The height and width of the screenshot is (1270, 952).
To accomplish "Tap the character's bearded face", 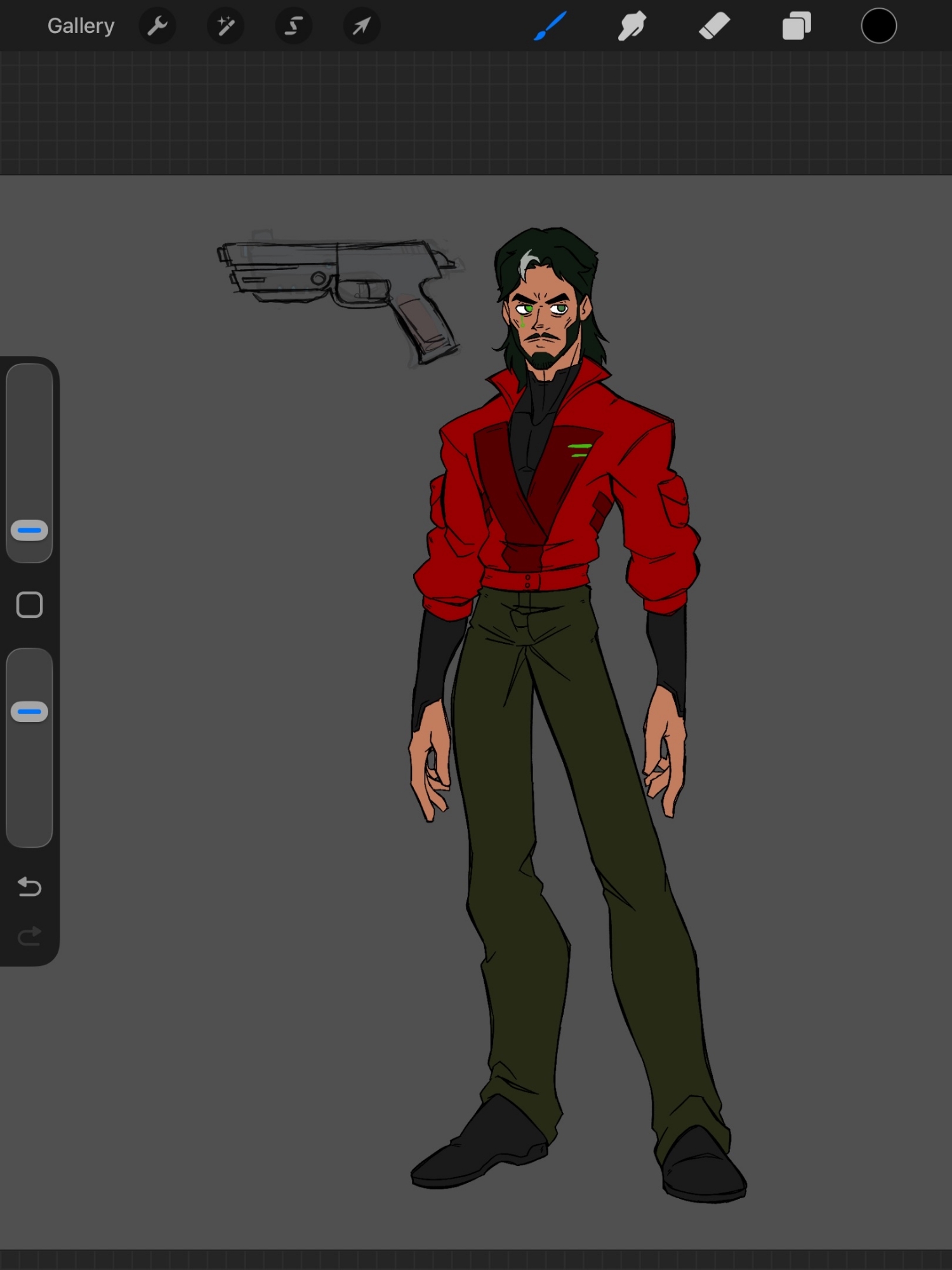I will (x=543, y=324).
